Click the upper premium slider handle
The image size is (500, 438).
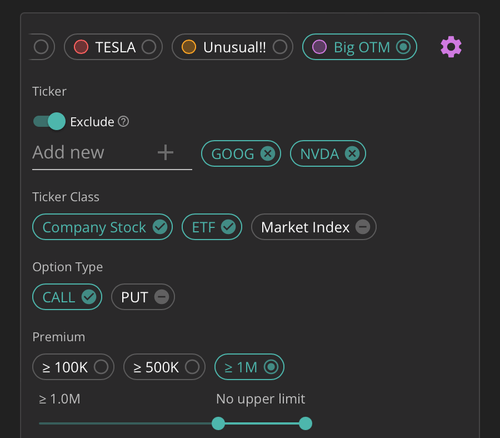coord(305,423)
